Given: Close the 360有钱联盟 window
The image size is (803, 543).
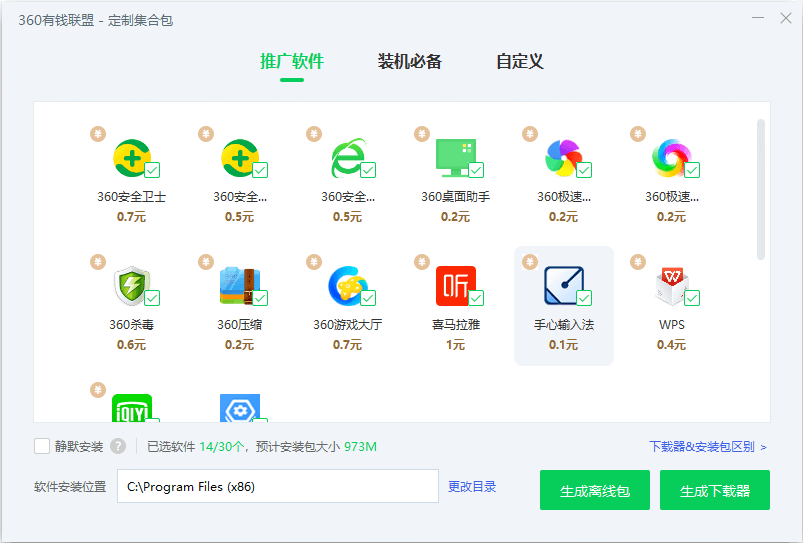Looking at the screenshot, I should point(786,18).
